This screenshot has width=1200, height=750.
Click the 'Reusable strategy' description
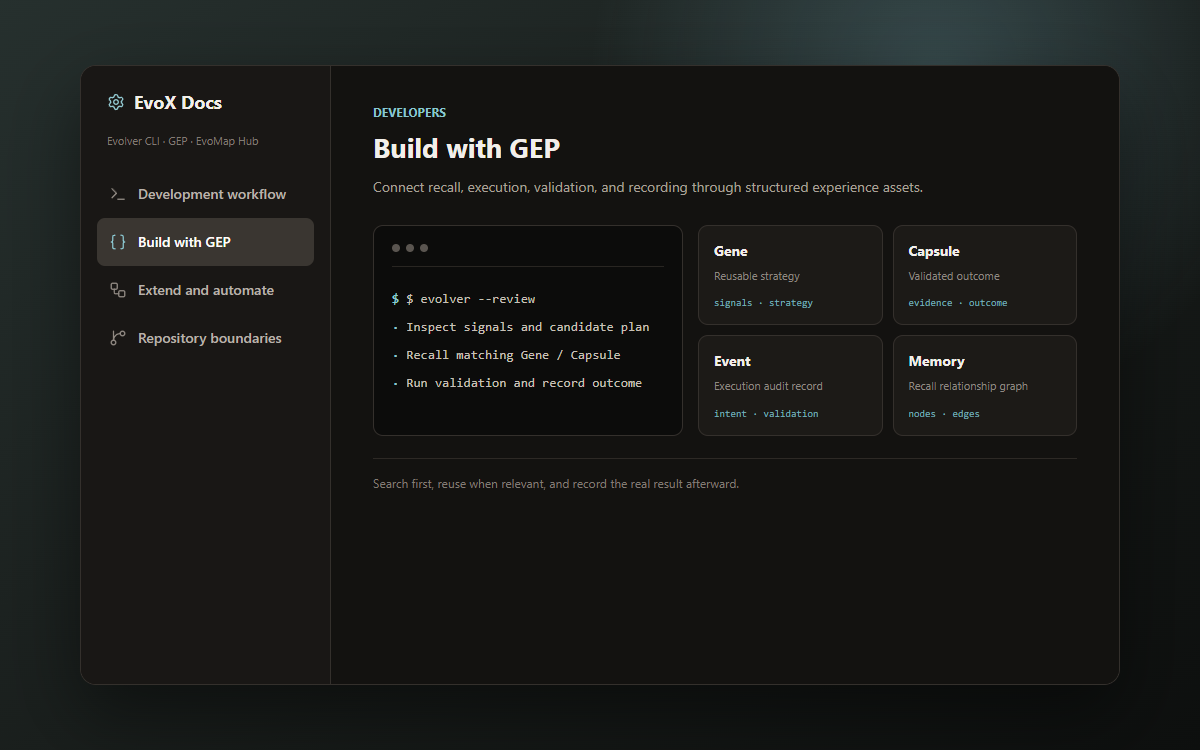[757, 276]
